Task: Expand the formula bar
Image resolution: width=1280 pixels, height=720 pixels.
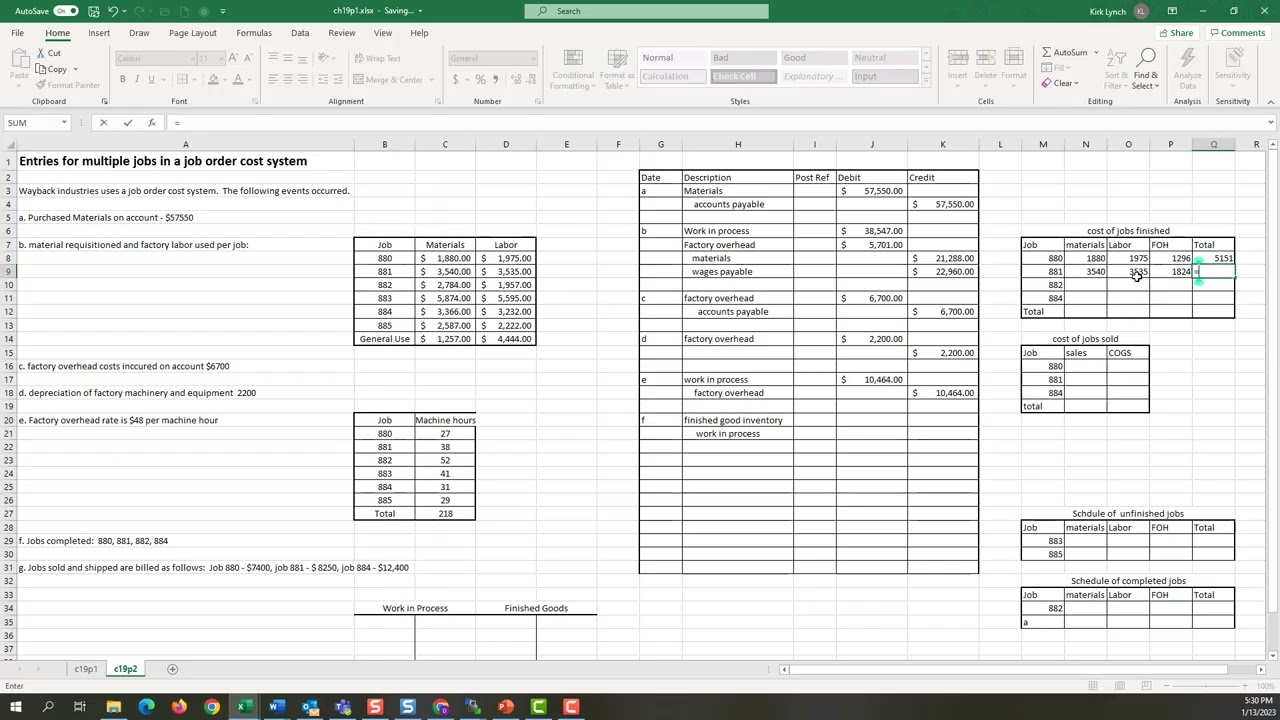Action: click(1270, 123)
